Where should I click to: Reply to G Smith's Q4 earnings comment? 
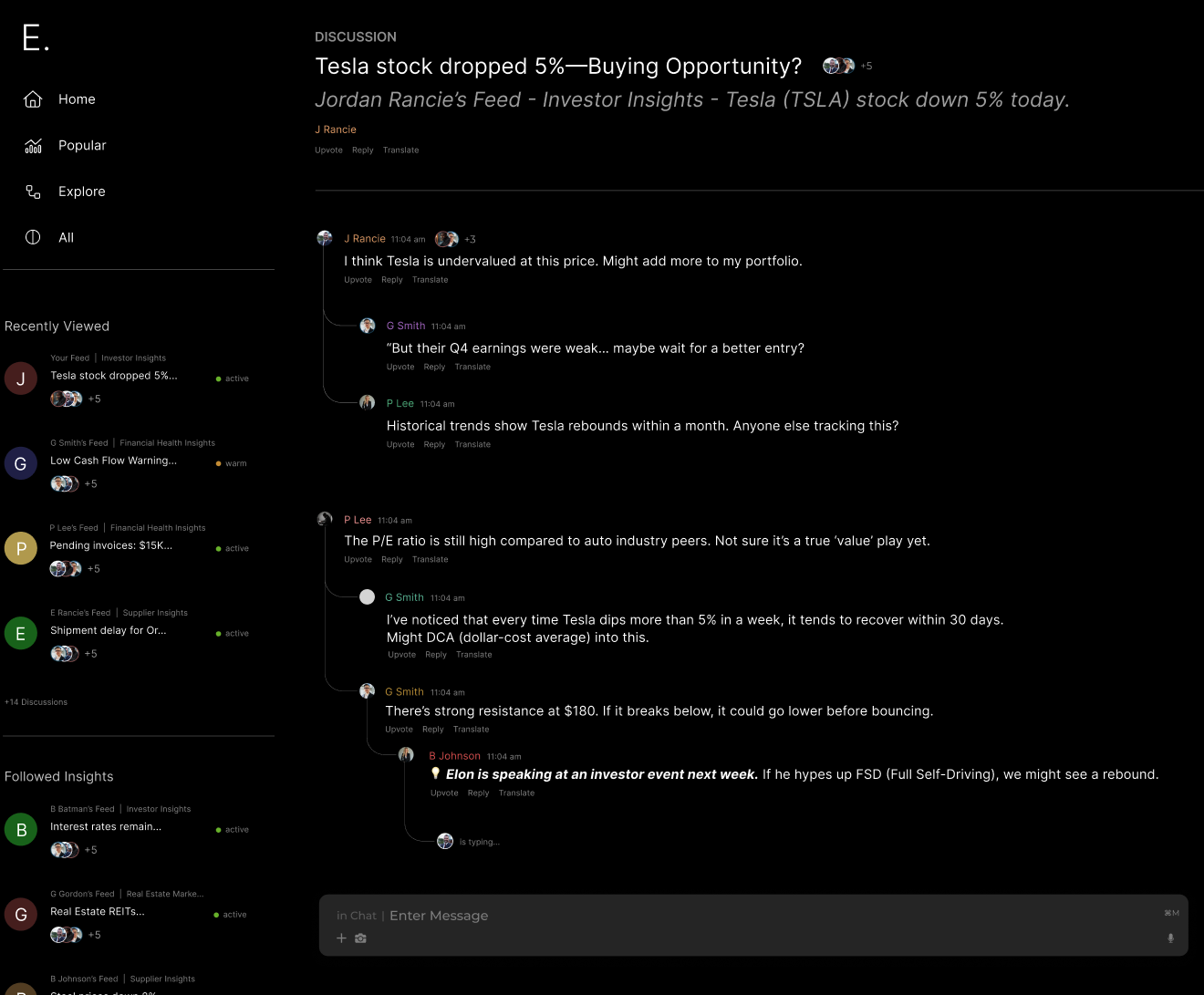click(x=434, y=367)
